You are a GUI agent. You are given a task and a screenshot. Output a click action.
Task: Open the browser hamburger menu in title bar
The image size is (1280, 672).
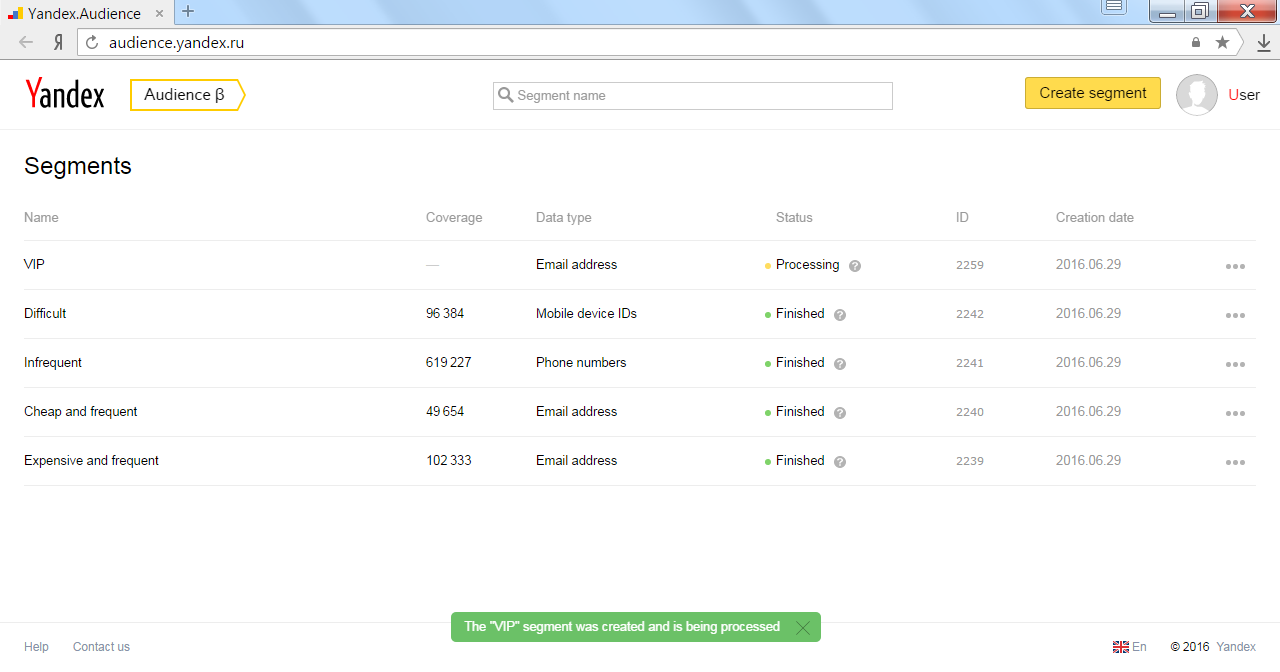(1114, 8)
